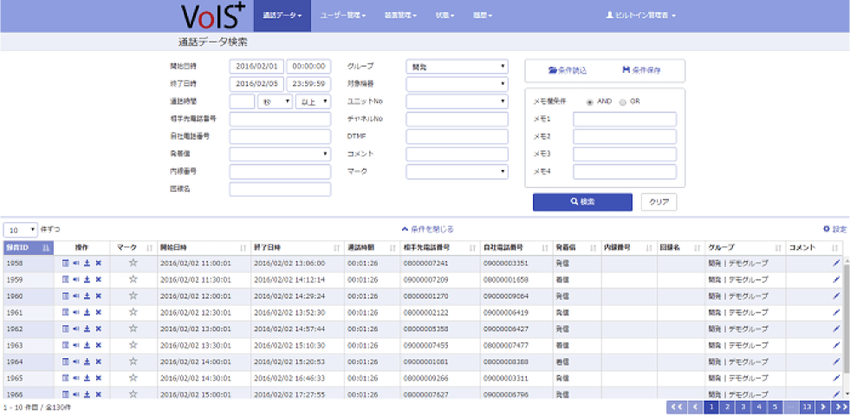Go to next page arrow
This screenshot has width=850, height=417.
coord(823,407)
